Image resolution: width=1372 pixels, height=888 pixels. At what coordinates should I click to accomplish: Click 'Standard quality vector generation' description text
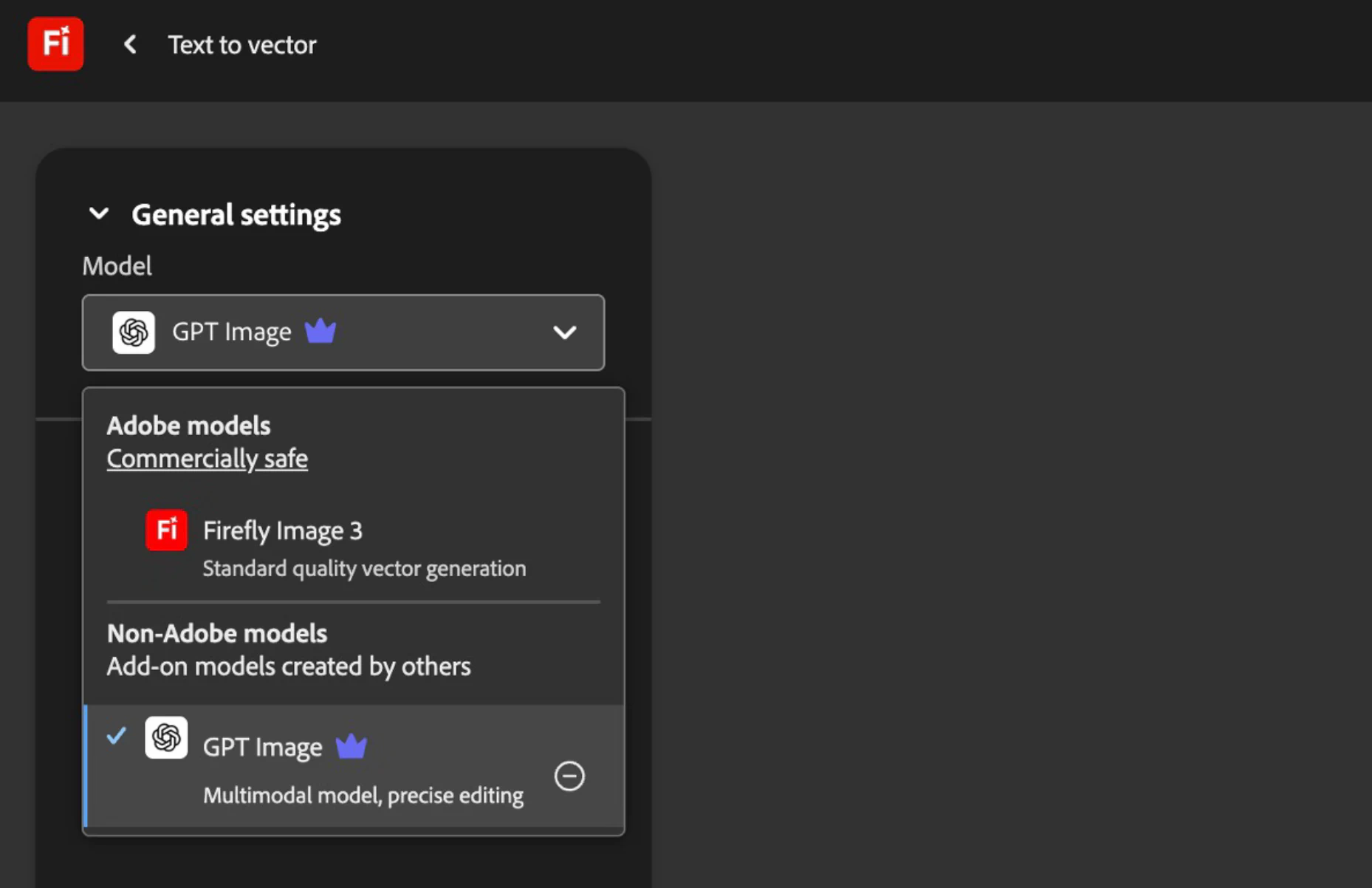point(365,568)
